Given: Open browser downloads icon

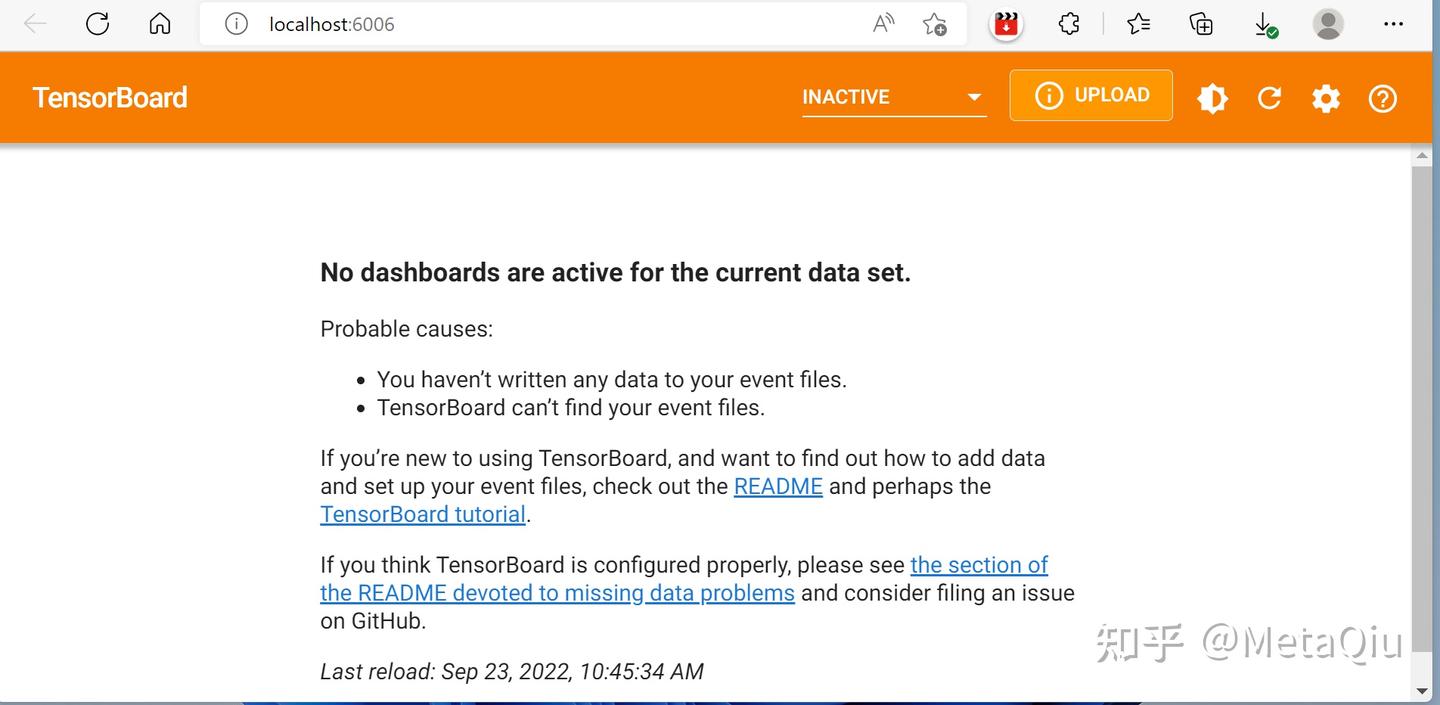Looking at the screenshot, I should click(x=1265, y=24).
